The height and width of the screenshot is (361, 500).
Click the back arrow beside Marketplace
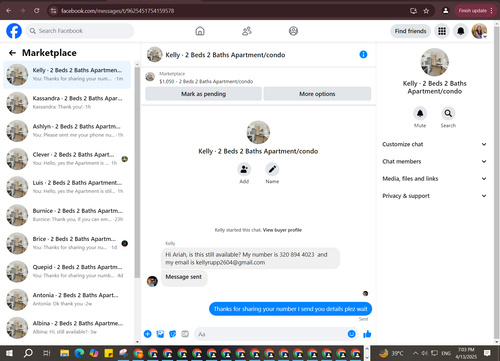tap(12, 53)
